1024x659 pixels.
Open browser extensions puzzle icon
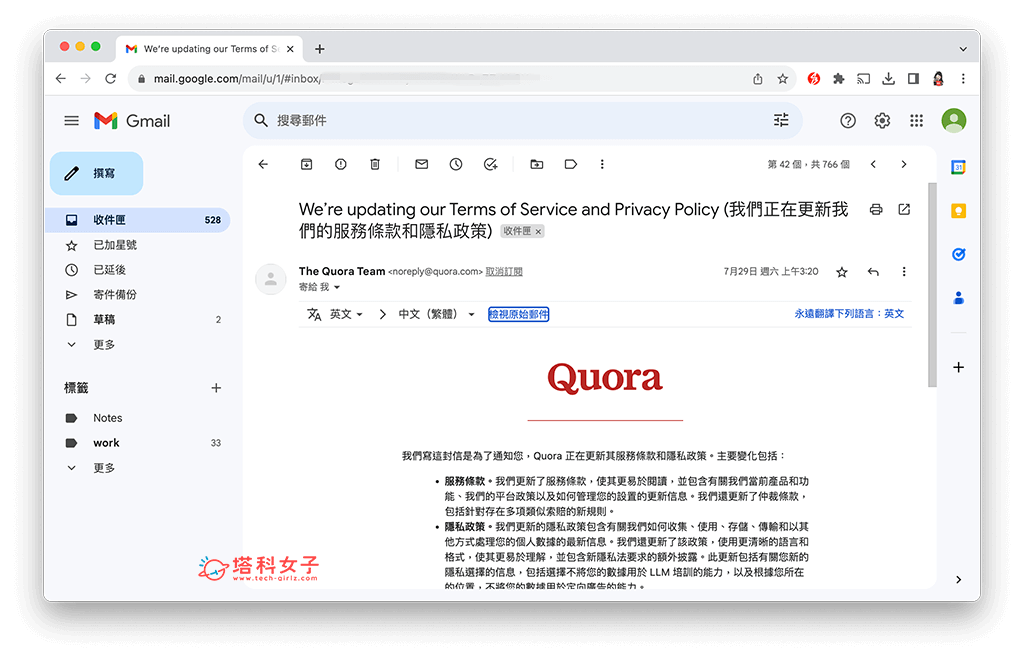tap(839, 79)
